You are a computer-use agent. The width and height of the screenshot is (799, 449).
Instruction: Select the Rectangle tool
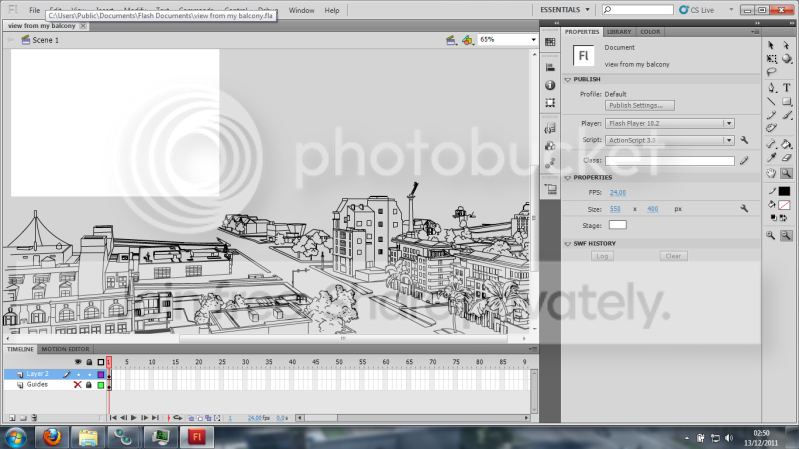787,101
